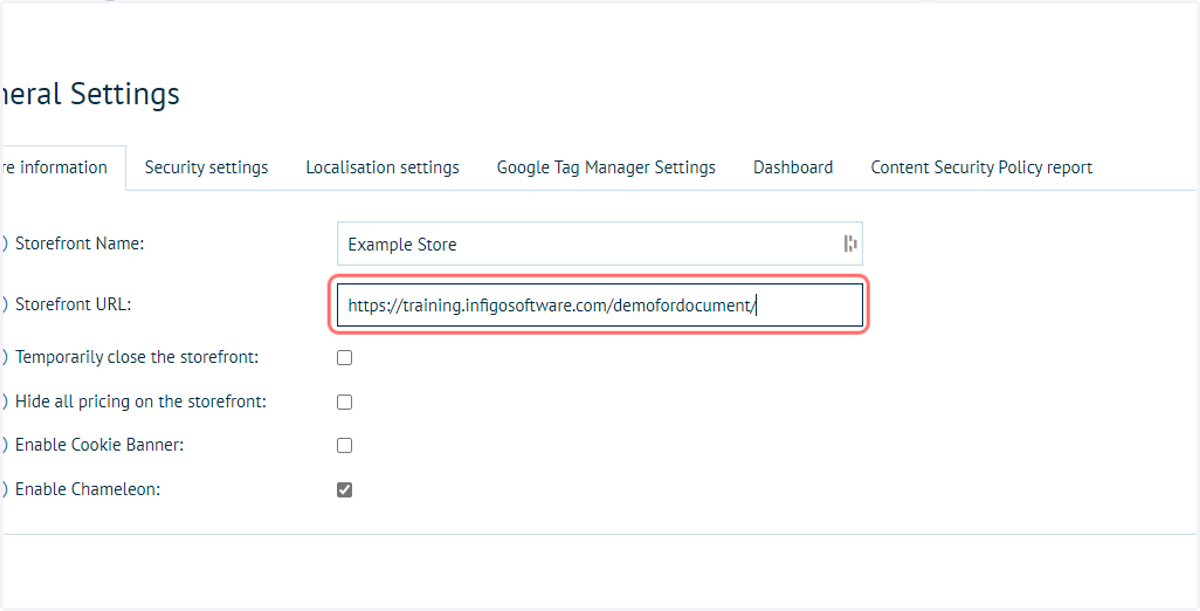Click Hide all pricing on the storefront label

[x=141, y=401]
